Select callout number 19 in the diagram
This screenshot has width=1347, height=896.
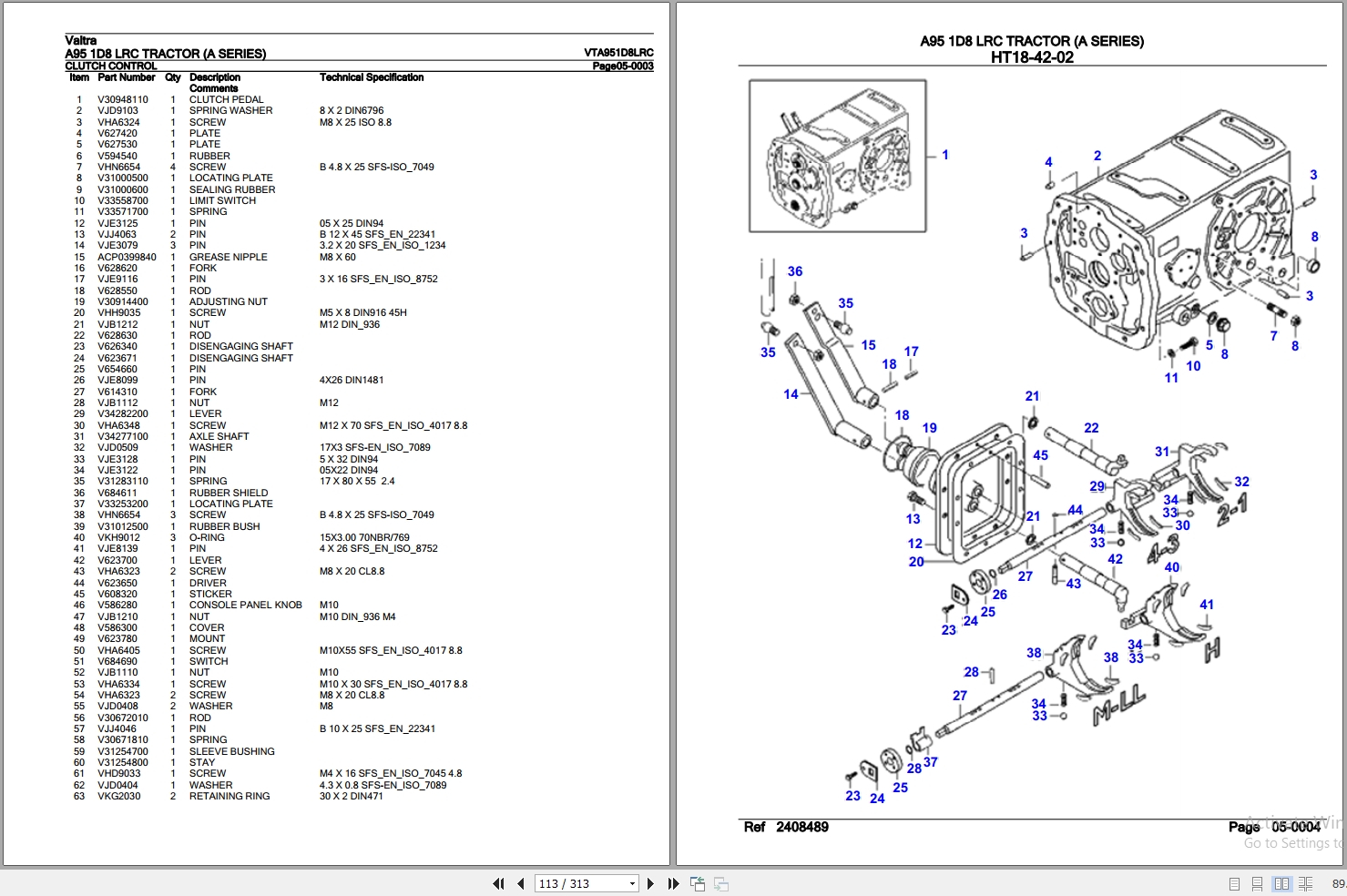pos(929,428)
